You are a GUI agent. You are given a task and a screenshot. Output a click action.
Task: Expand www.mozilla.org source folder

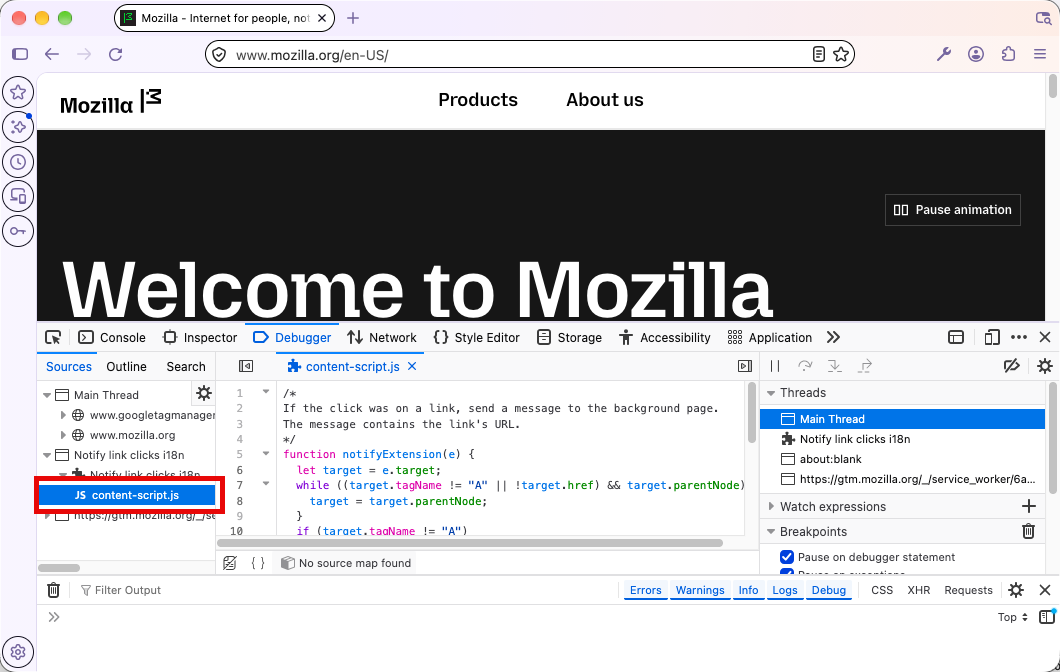point(63,435)
